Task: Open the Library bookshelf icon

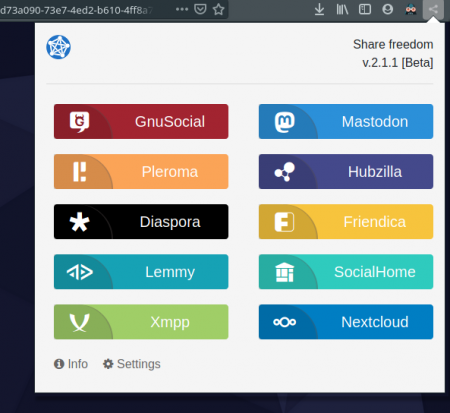Action: click(x=342, y=9)
